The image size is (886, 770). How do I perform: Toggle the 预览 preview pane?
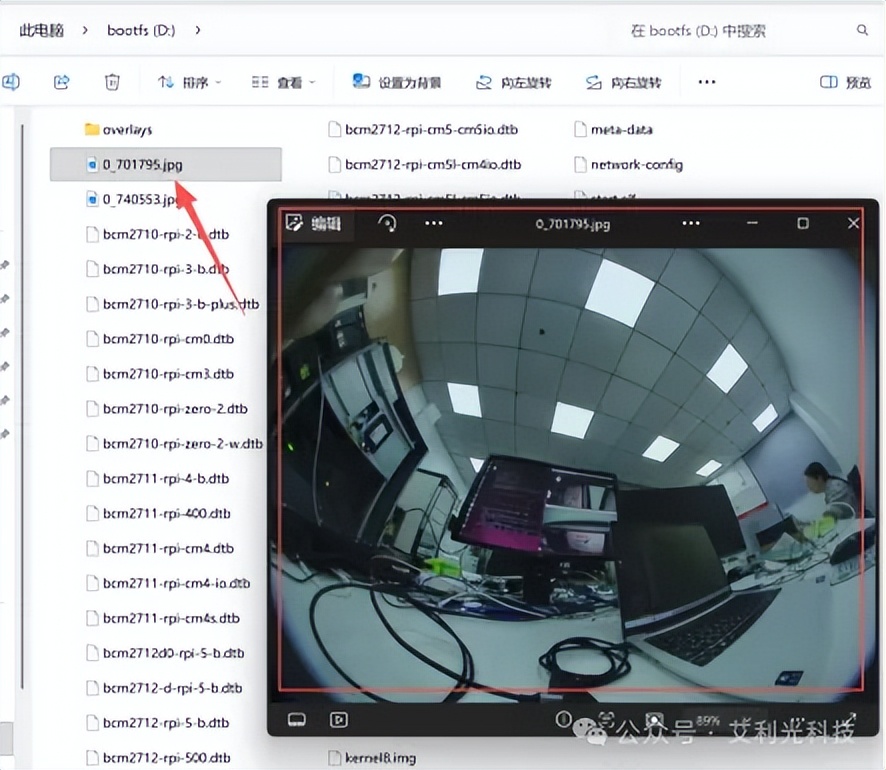845,82
